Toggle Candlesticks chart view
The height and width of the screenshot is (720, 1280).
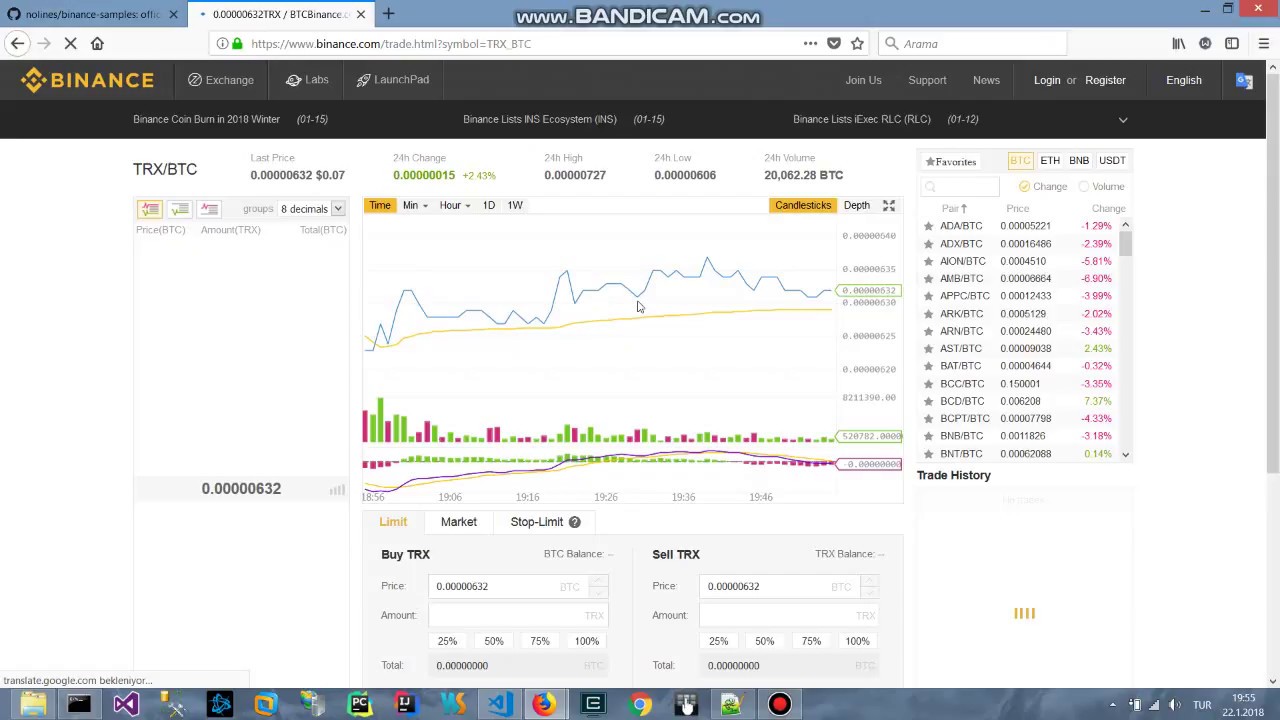pyautogui.click(x=803, y=205)
